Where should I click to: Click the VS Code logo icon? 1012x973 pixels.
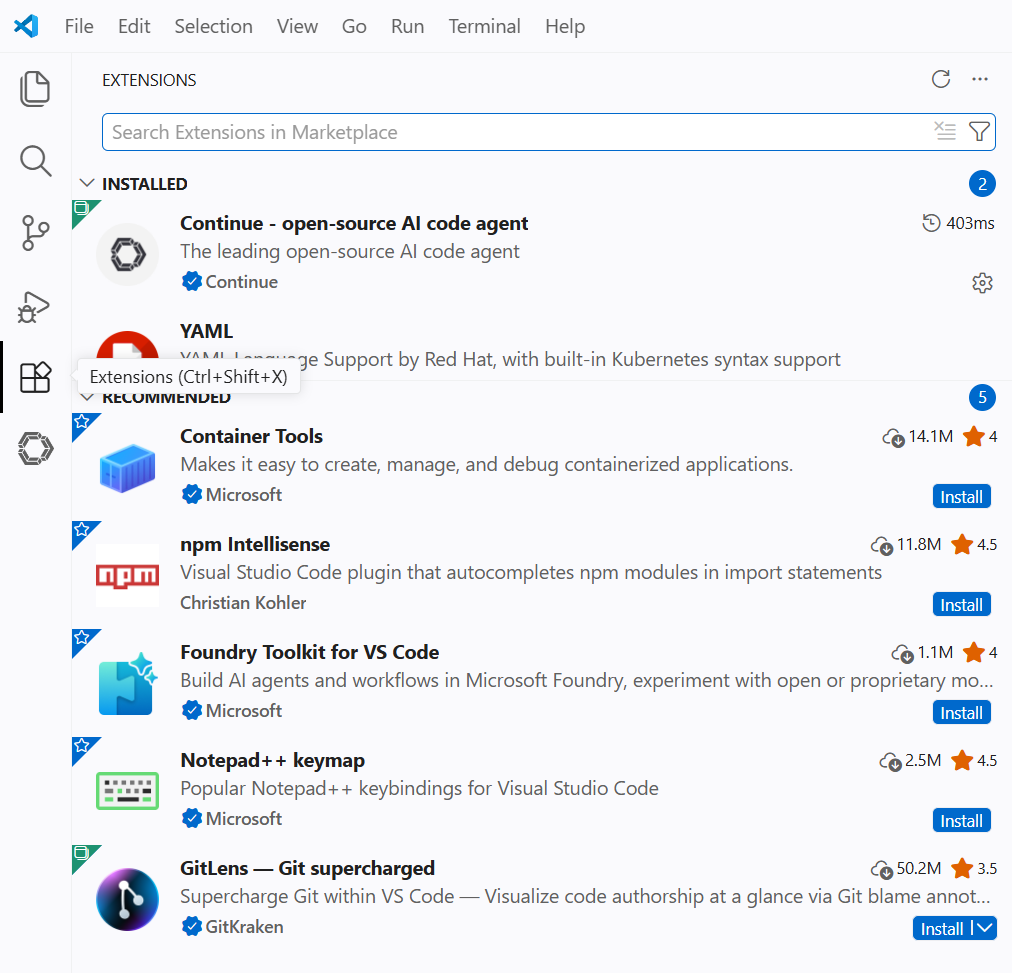[x=26, y=26]
